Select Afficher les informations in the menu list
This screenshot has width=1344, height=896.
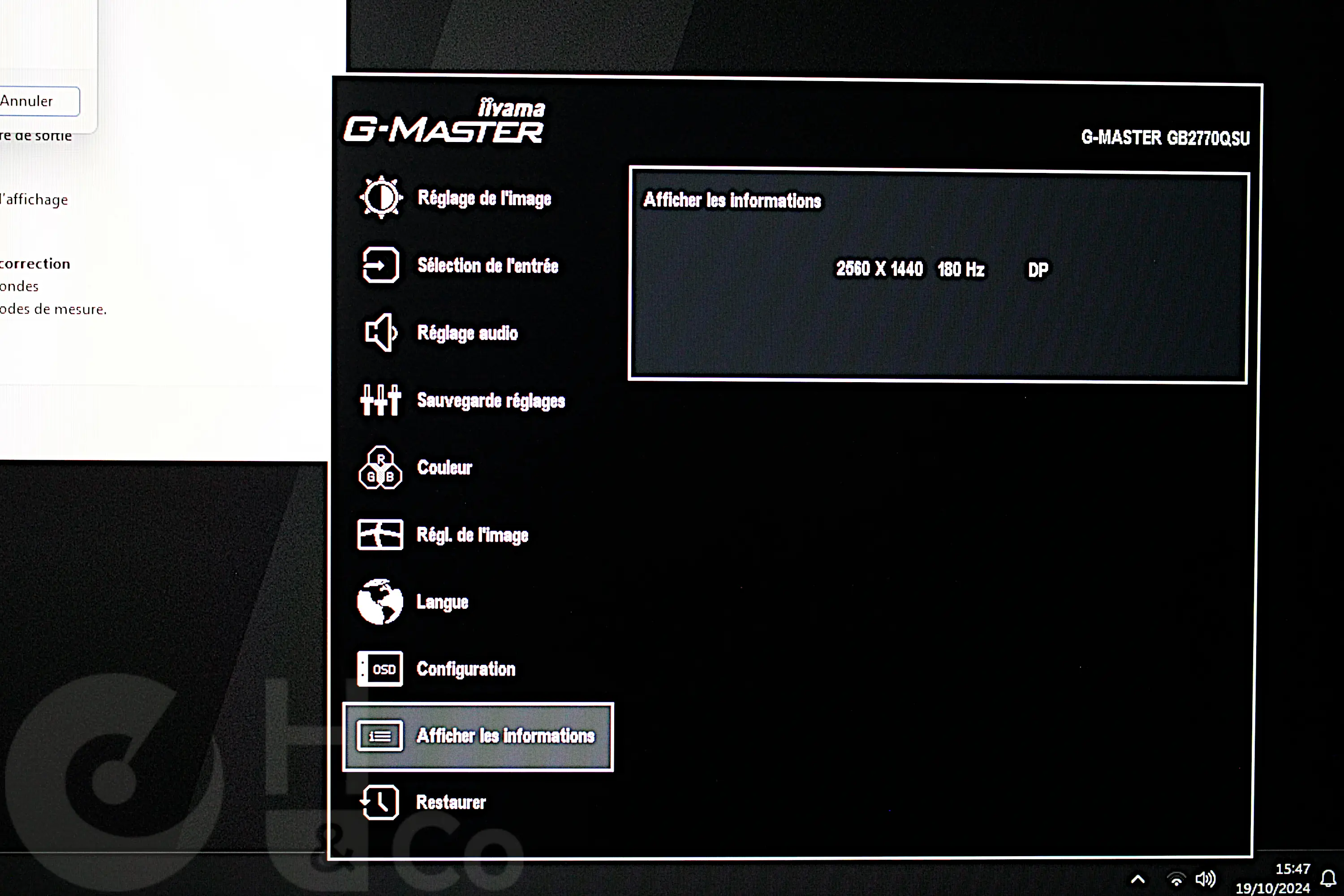[x=478, y=737]
